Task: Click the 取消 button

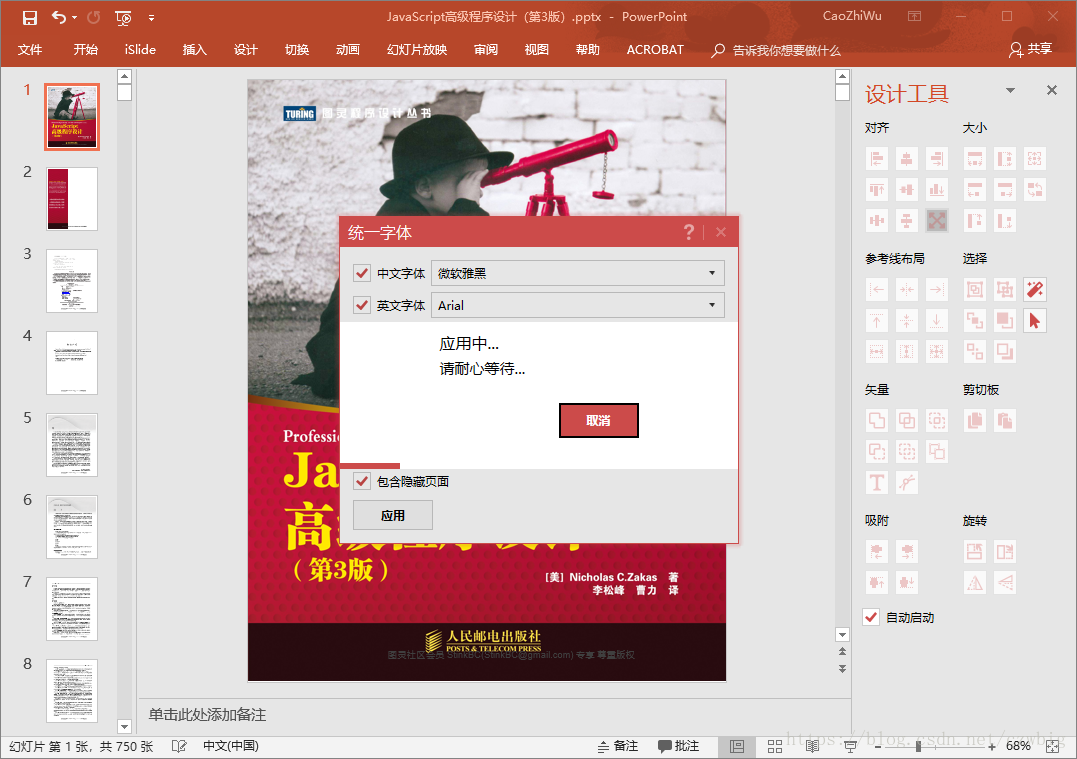Action: point(598,420)
